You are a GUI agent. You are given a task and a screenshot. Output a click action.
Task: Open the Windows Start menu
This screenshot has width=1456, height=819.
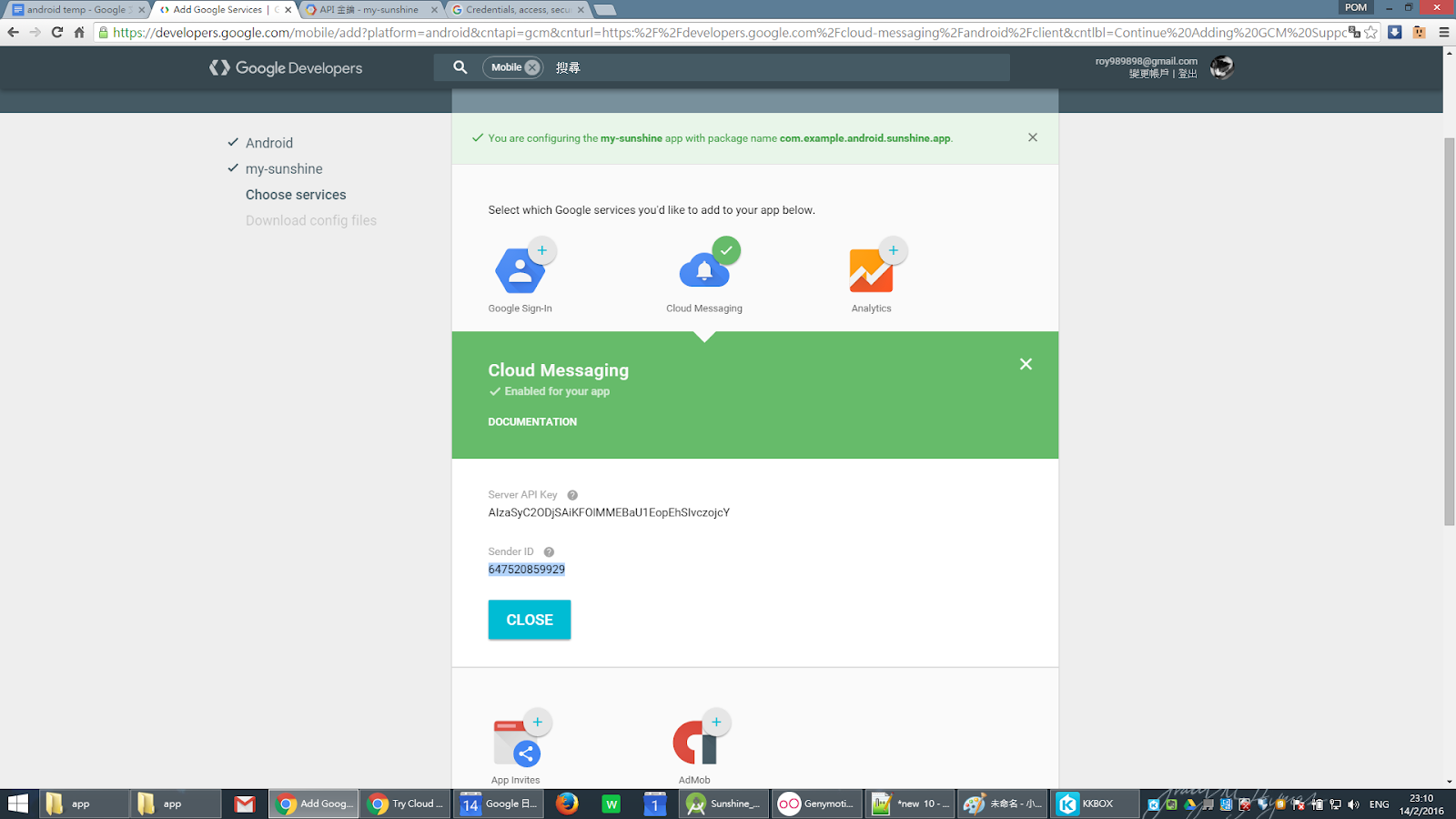click(x=18, y=804)
